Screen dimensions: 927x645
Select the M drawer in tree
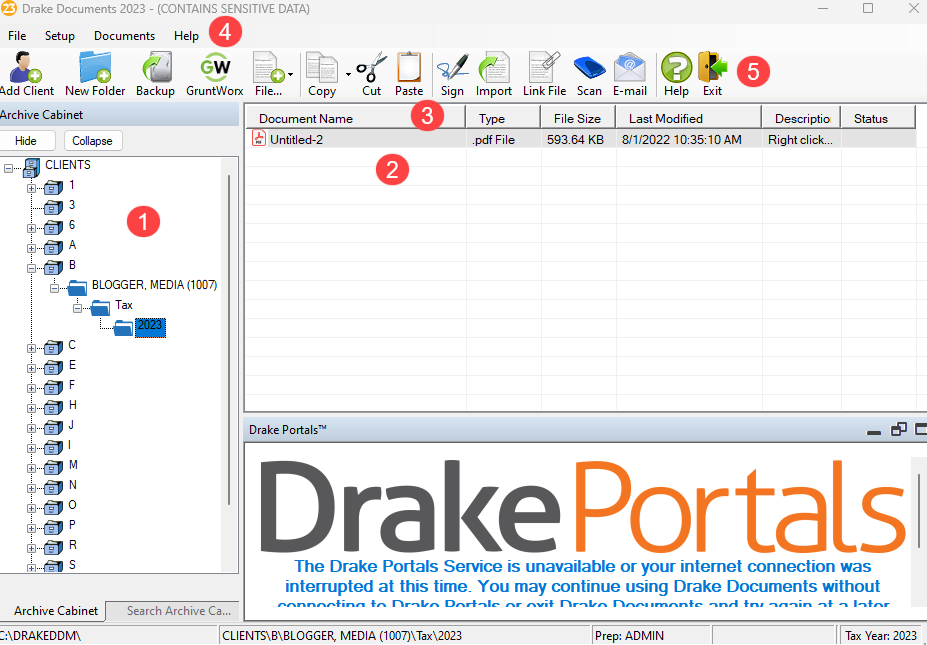73,465
